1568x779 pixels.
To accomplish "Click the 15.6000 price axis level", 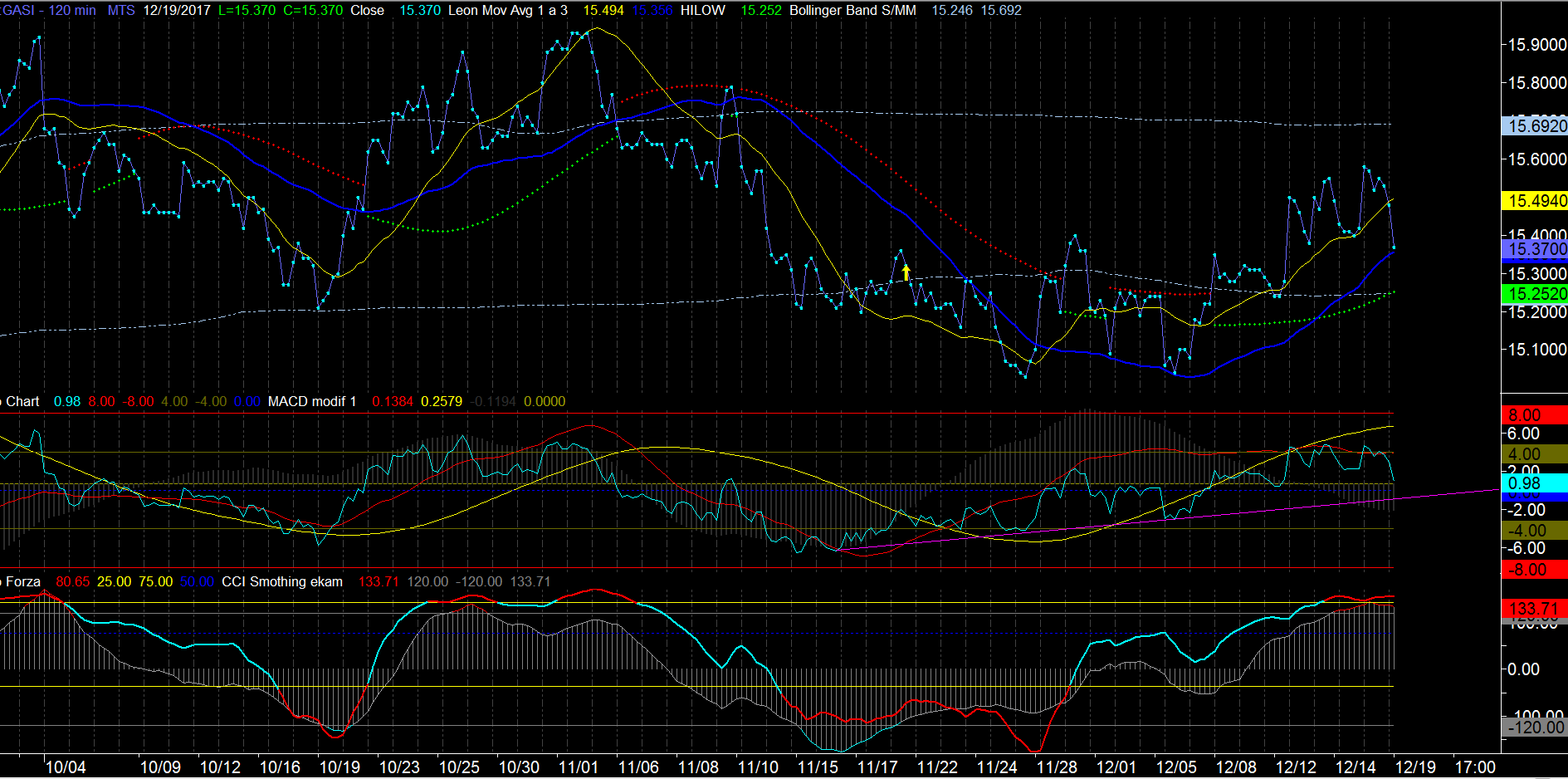I will pos(1537,159).
